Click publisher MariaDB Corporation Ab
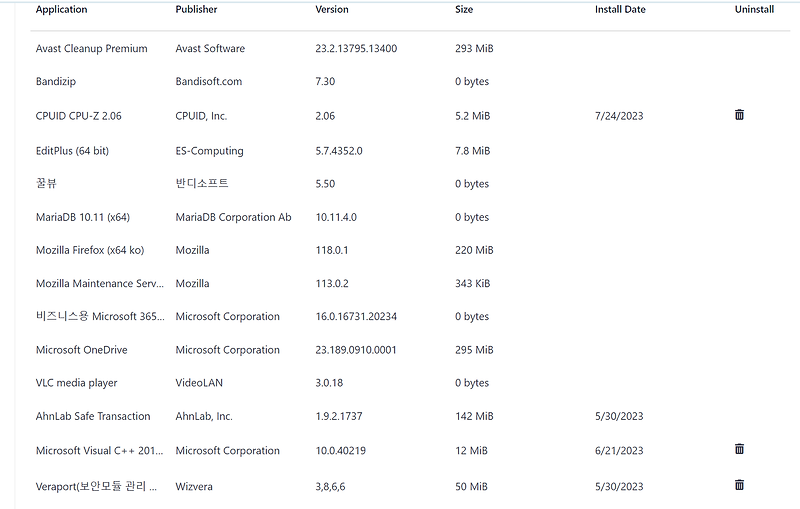Screen dimensions: 800x509 coord(233,217)
